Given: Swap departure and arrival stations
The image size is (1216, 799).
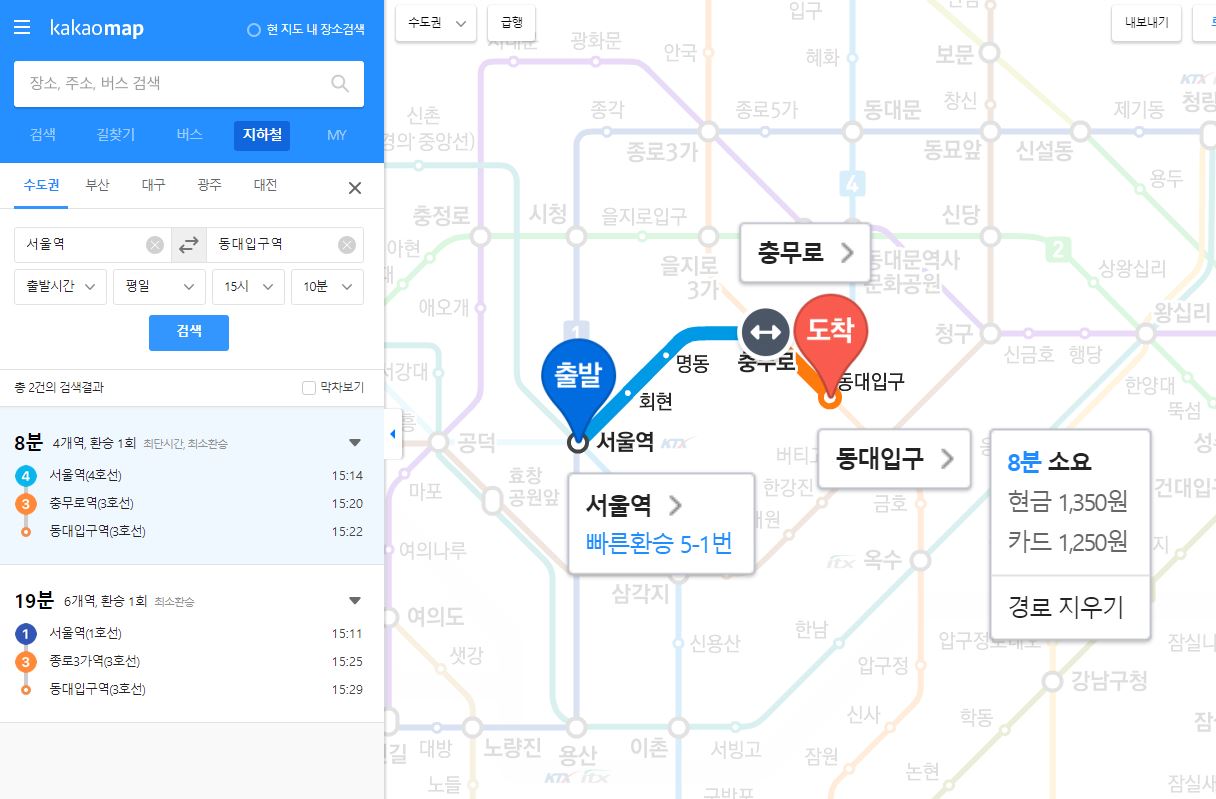Looking at the screenshot, I should tap(188, 245).
